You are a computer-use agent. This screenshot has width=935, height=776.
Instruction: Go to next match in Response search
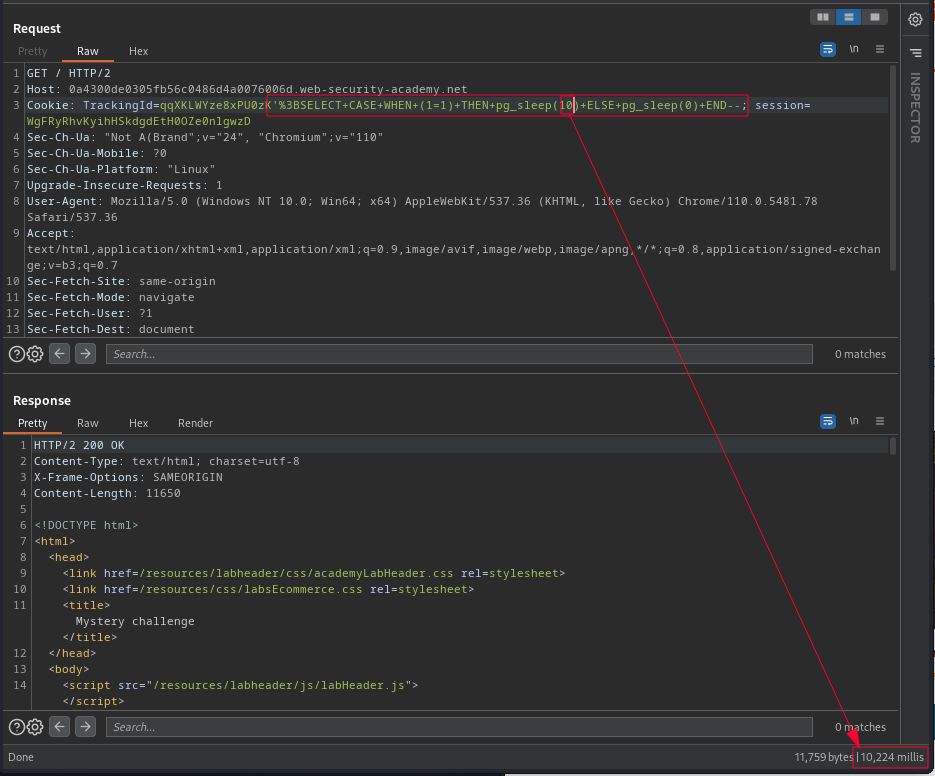[x=85, y=726]
